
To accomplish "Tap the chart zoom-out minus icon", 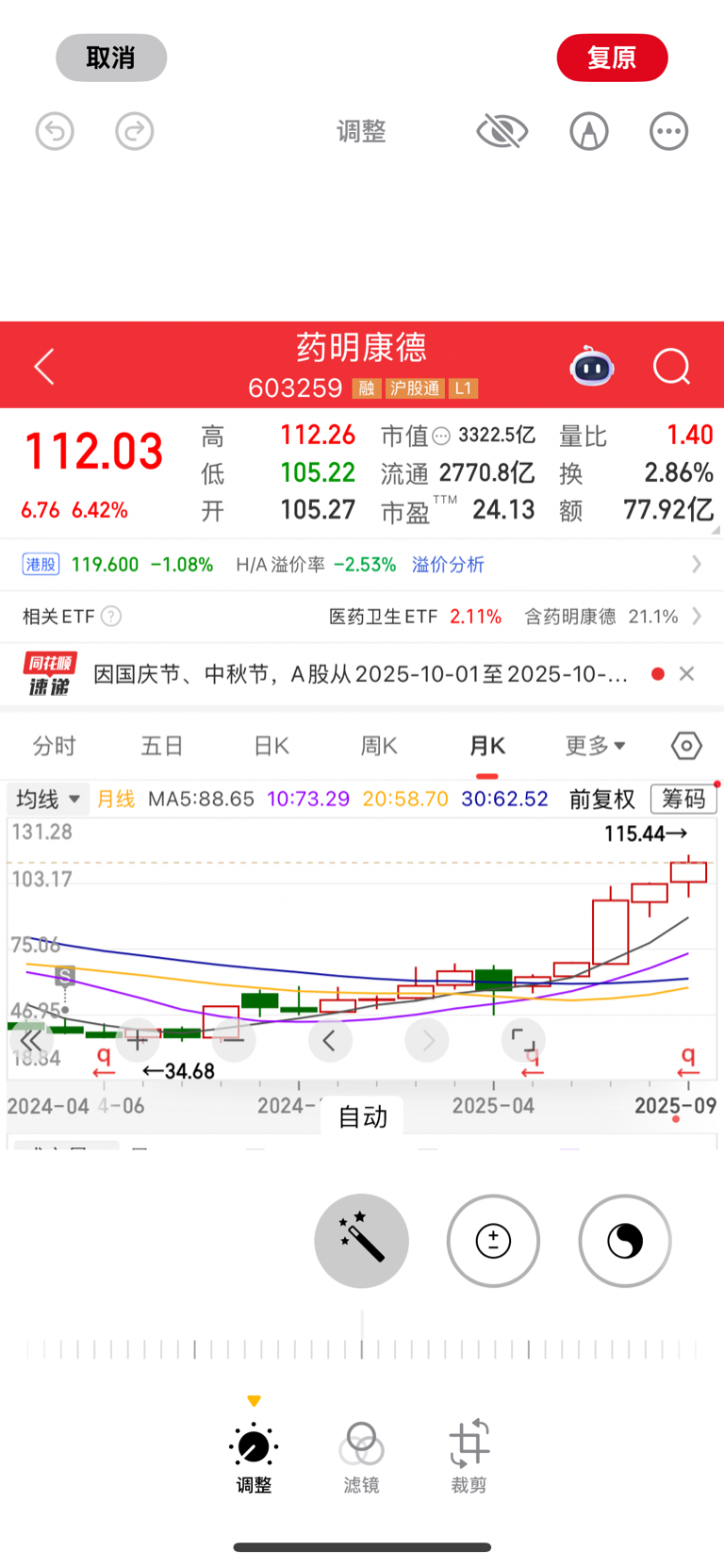I will [234, 1040].
